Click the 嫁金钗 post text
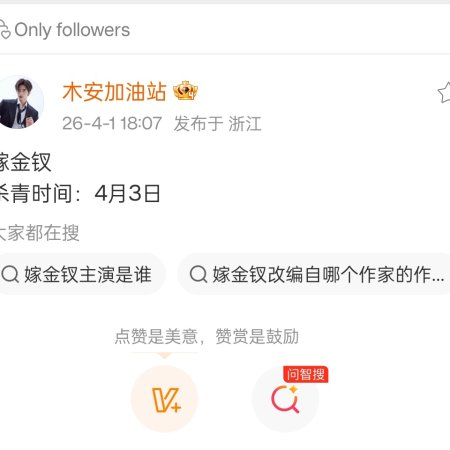This screenshot has height=450, width=450. coord(25,162)
